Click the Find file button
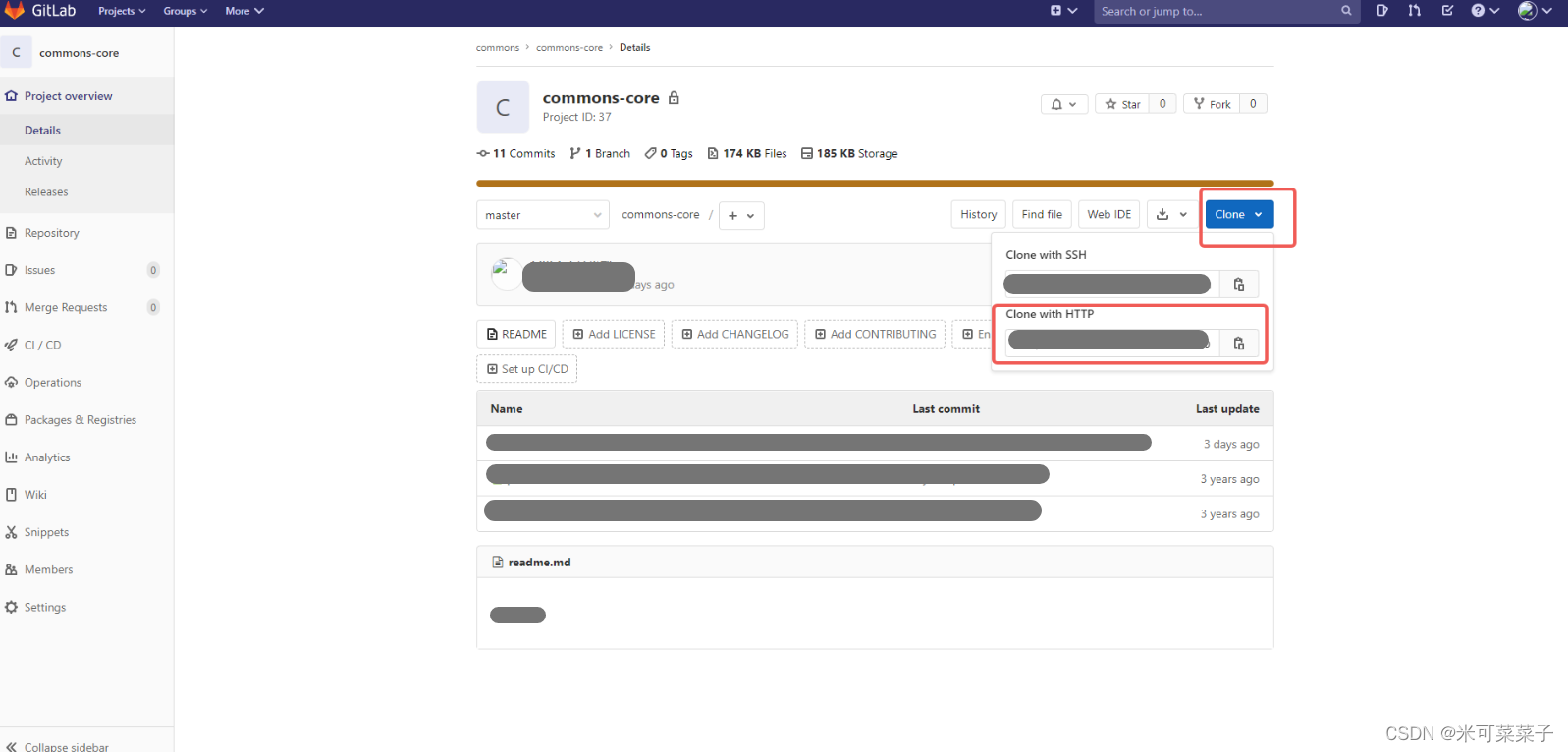The height and width of the screenshot is (752, 1568). click(1042, 214)
